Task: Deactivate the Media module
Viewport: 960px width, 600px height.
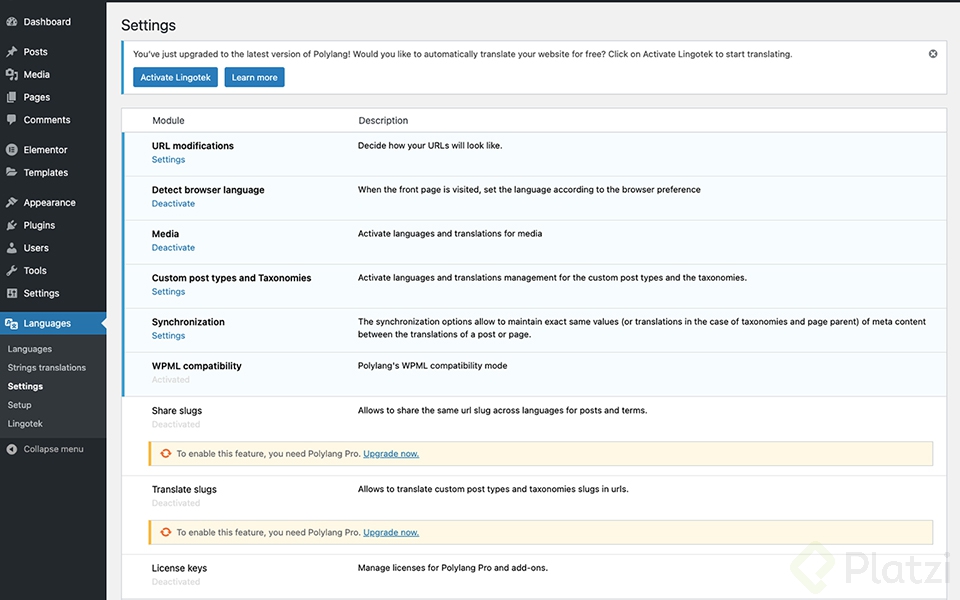Action: (173, 247)
